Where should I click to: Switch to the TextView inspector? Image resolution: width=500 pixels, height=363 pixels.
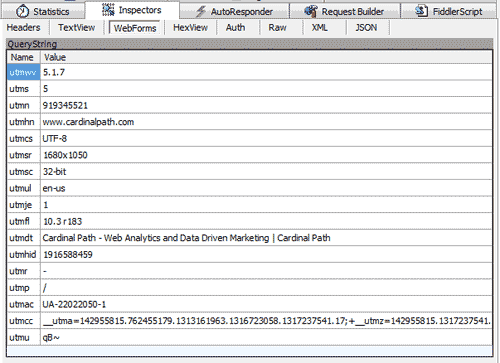point(77,27)
